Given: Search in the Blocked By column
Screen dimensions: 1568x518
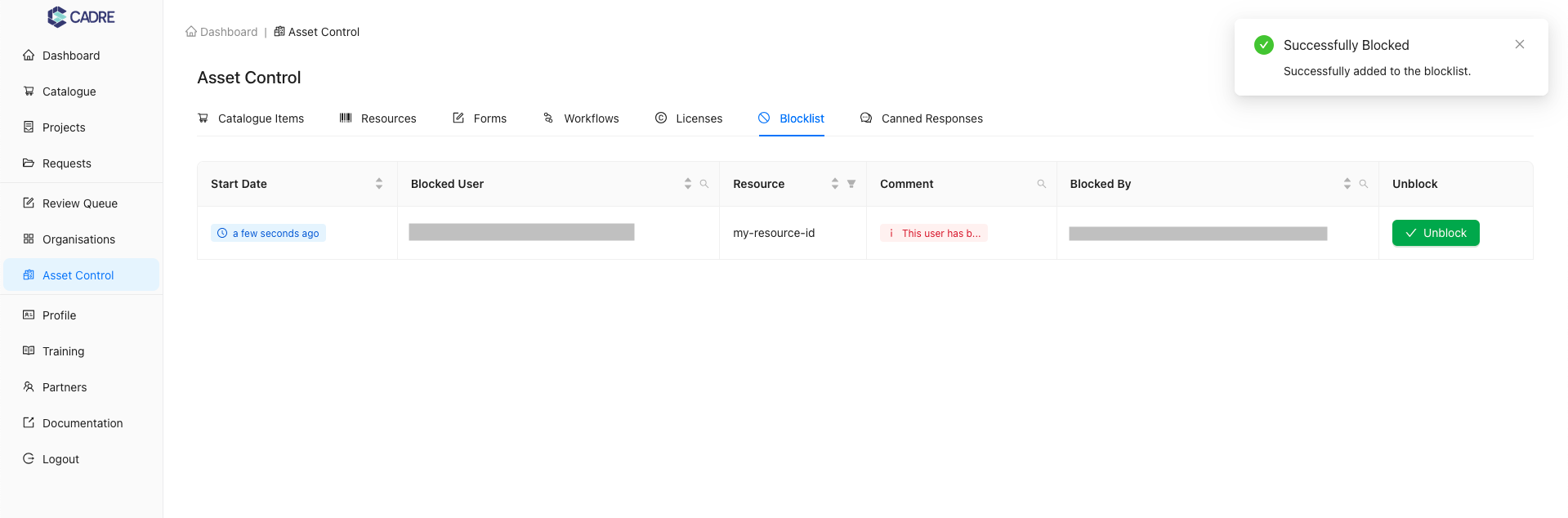Looking at the screenshot, I should [1364, 184].
